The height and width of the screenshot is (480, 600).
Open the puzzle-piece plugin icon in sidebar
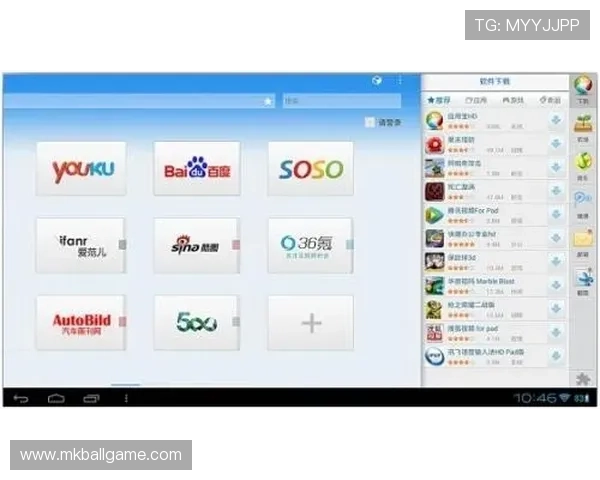pyautogui.click(x=582, y=377)
